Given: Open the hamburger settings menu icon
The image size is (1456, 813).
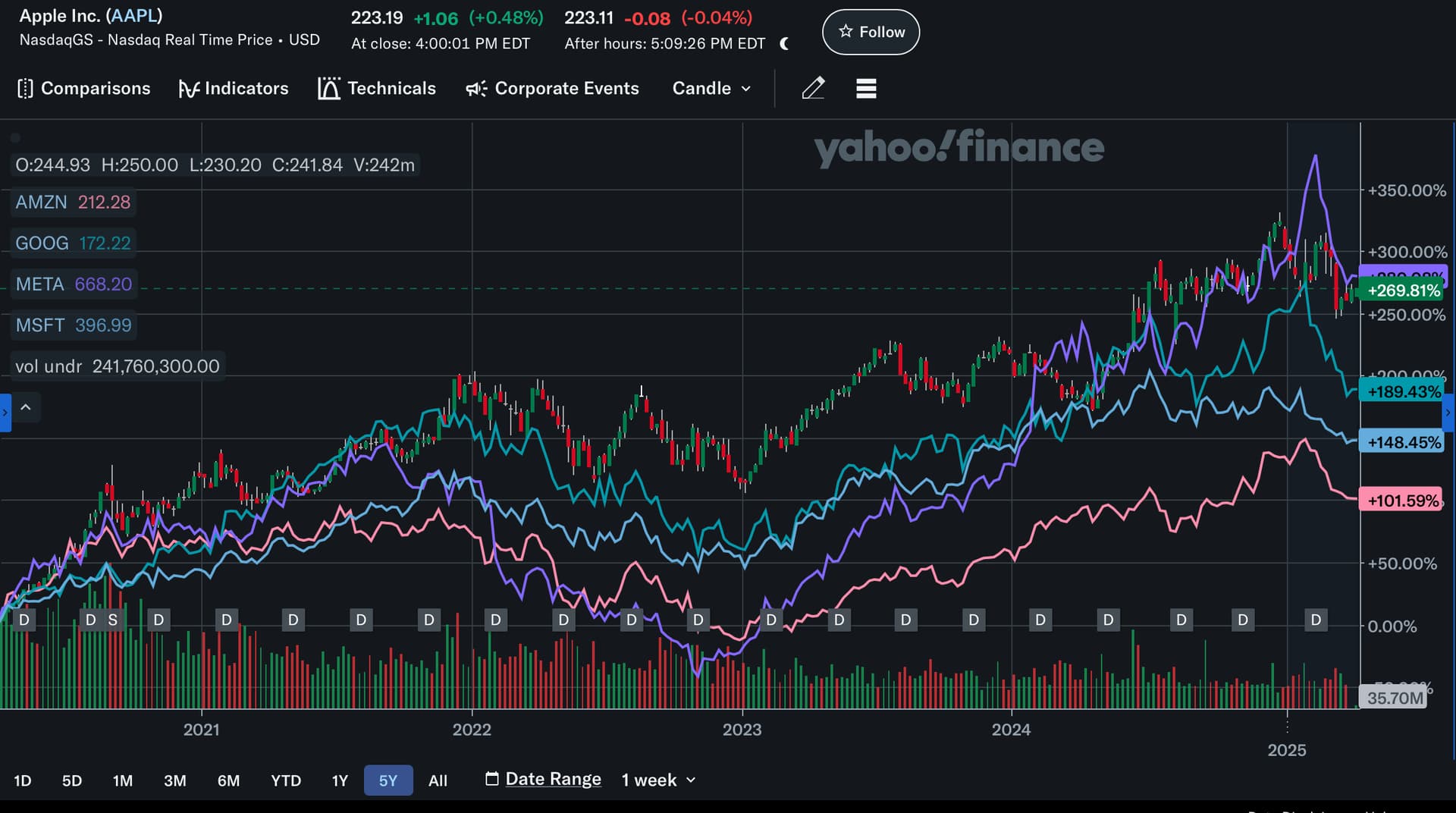Looking at the screenshot, I should (866, 89).
